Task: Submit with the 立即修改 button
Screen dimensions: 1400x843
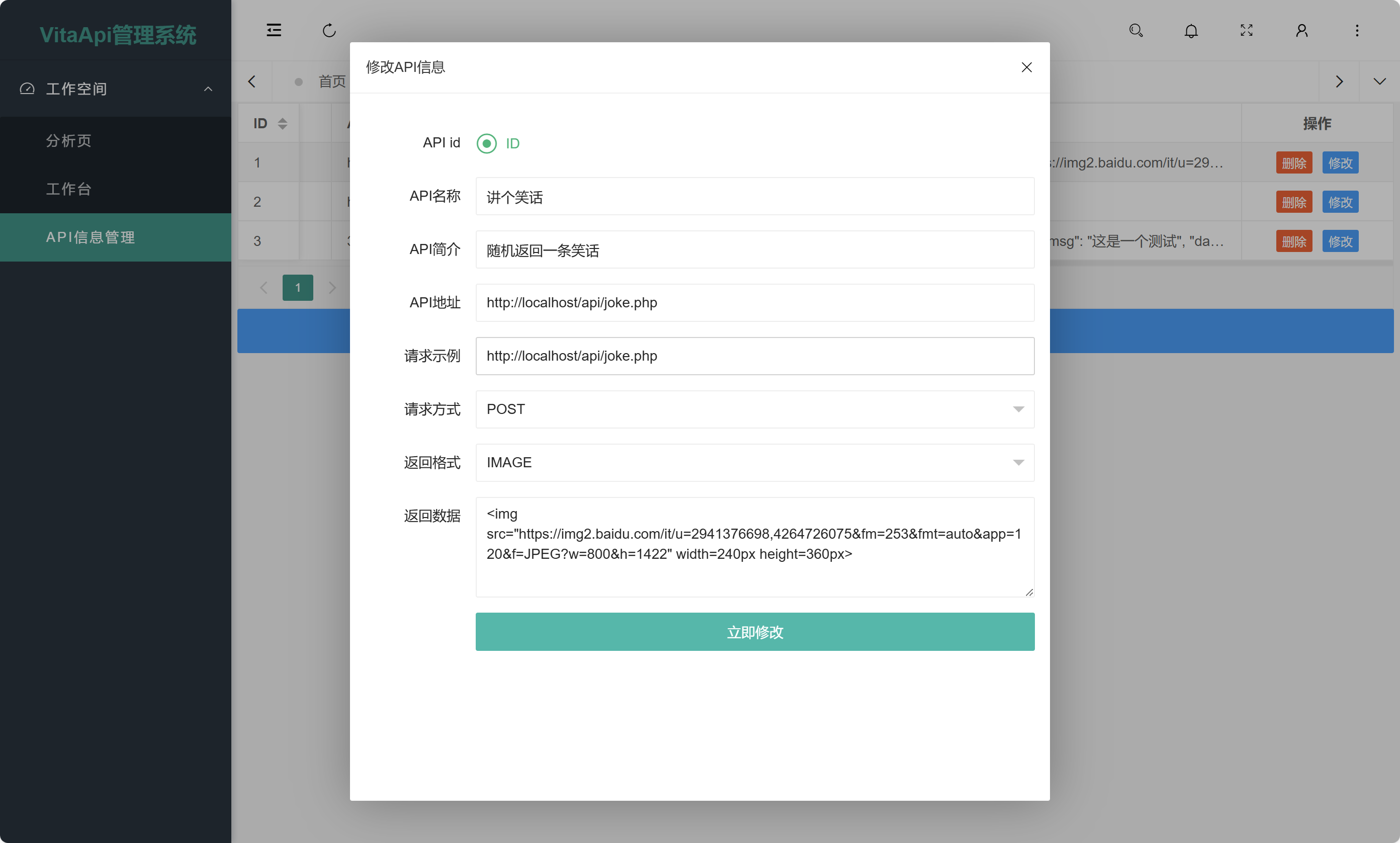Action: pyautogui.click(x=755, y=632)
